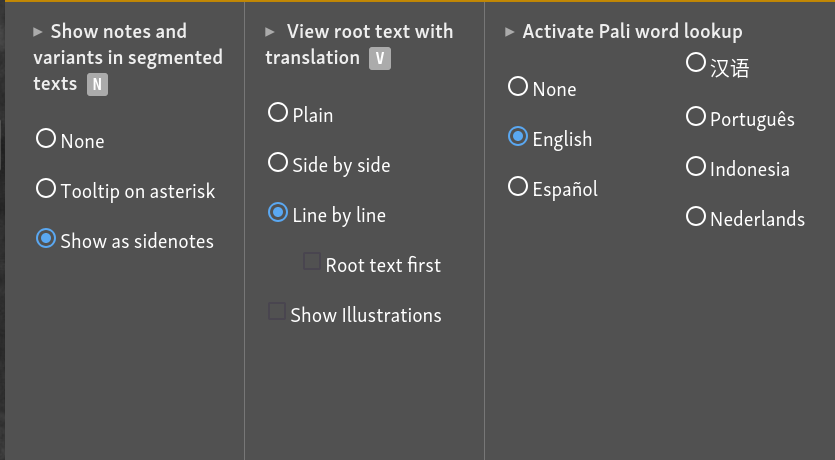Expand 'View root text with translation' triangle
This screenshot has width=835, height=460.
pyautogui.click(x=272, y=32)
